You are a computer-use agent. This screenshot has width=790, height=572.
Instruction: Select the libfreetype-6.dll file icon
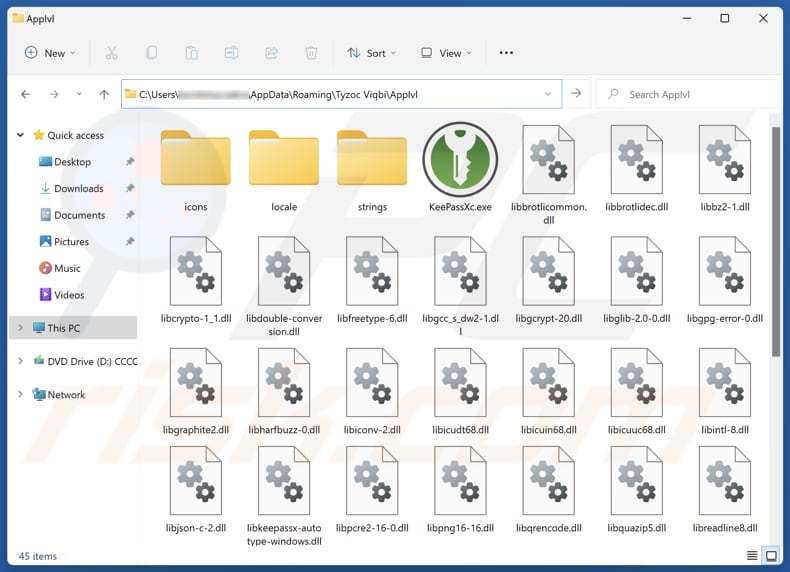pyautogui.click(x=372, y=271)
